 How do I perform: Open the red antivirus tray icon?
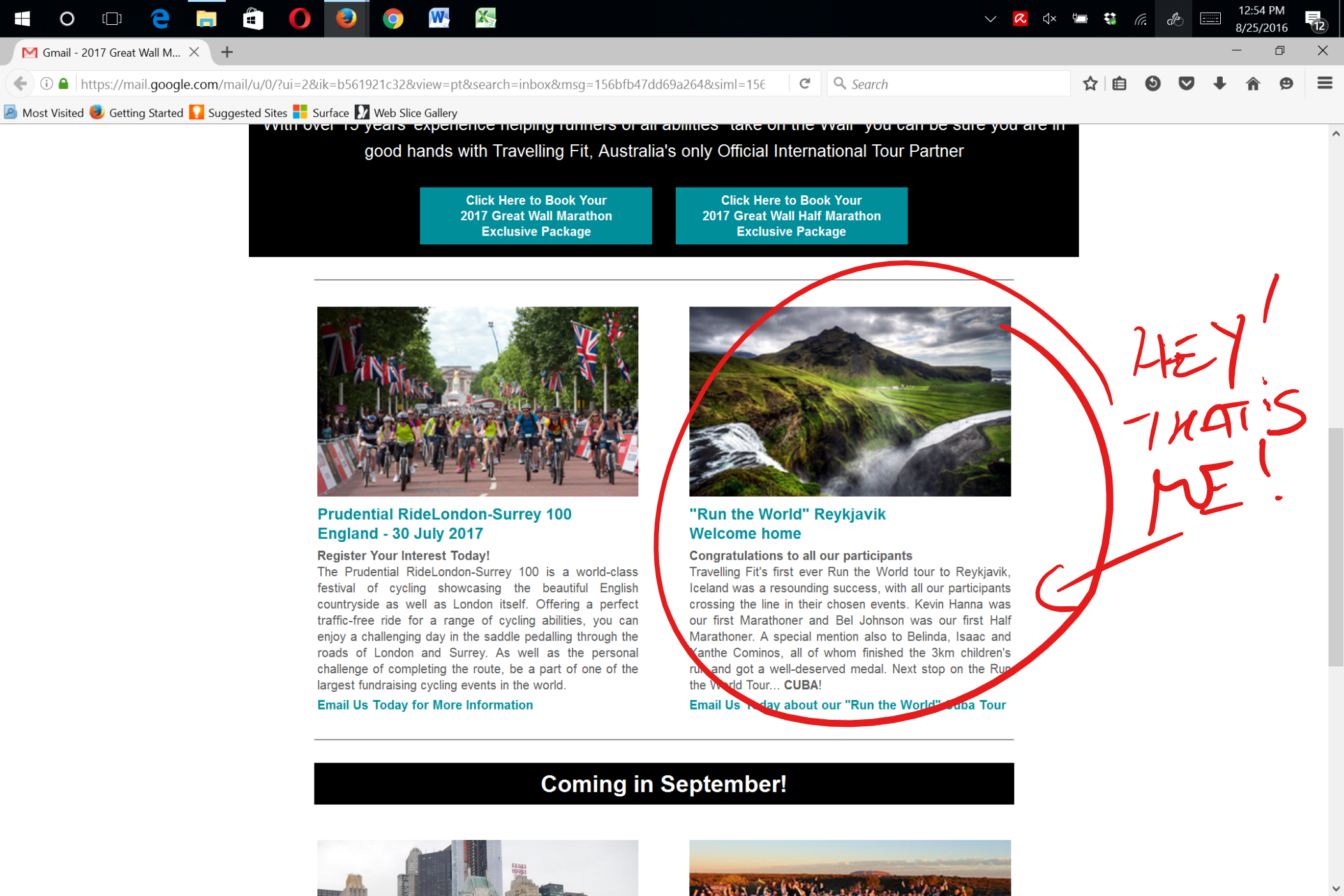point(1020,19)
